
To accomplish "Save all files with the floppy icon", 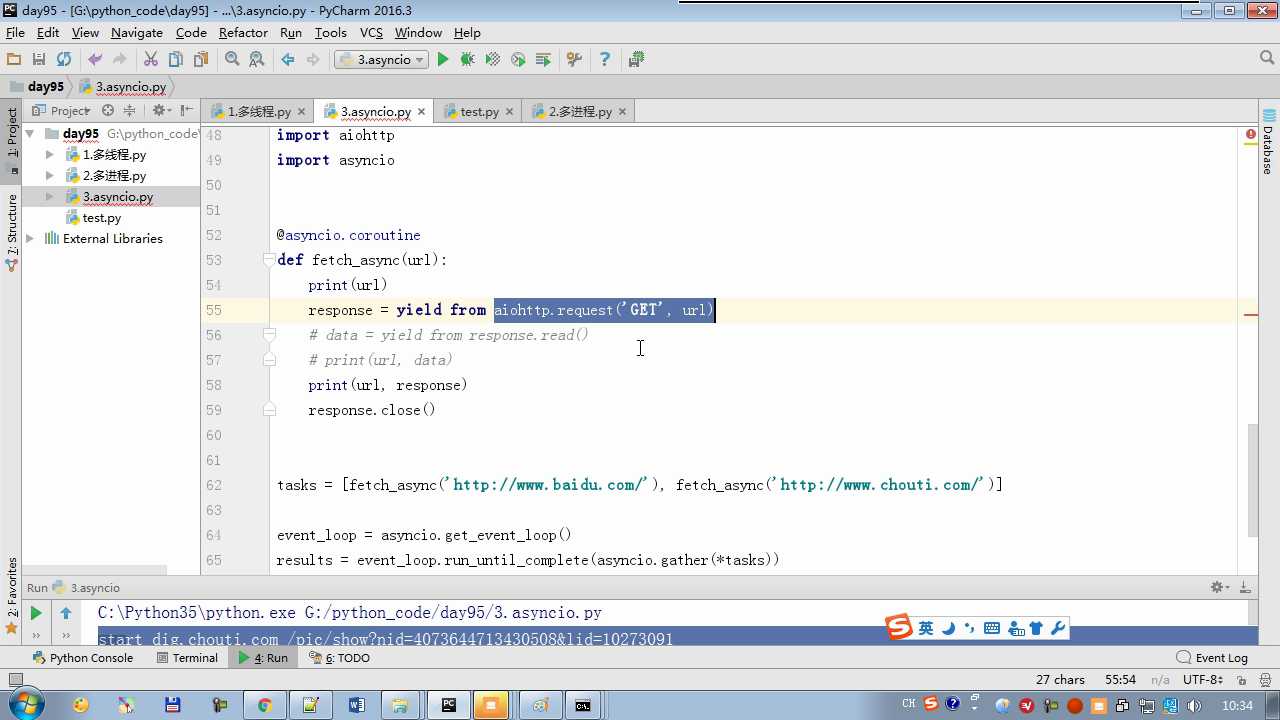I will click(x=39, y=60).
